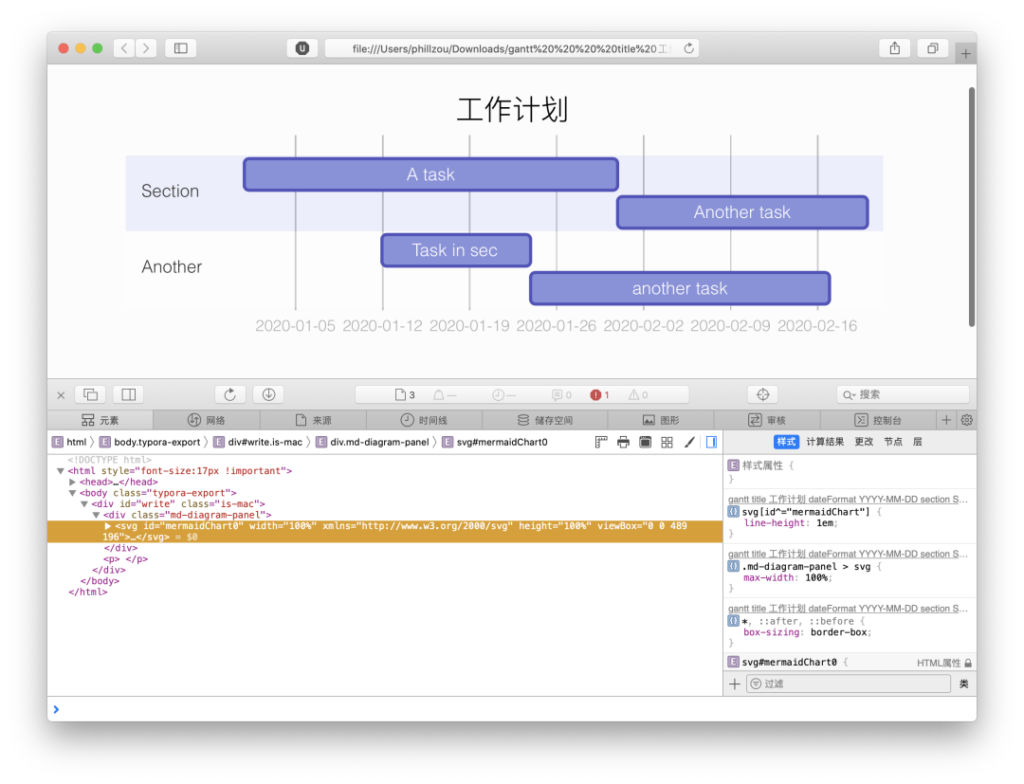Reload page from Web Inspector toolbar
The height and width of the screenshot is (784, 1024).
pyautogui.click(x=230, y=395)
